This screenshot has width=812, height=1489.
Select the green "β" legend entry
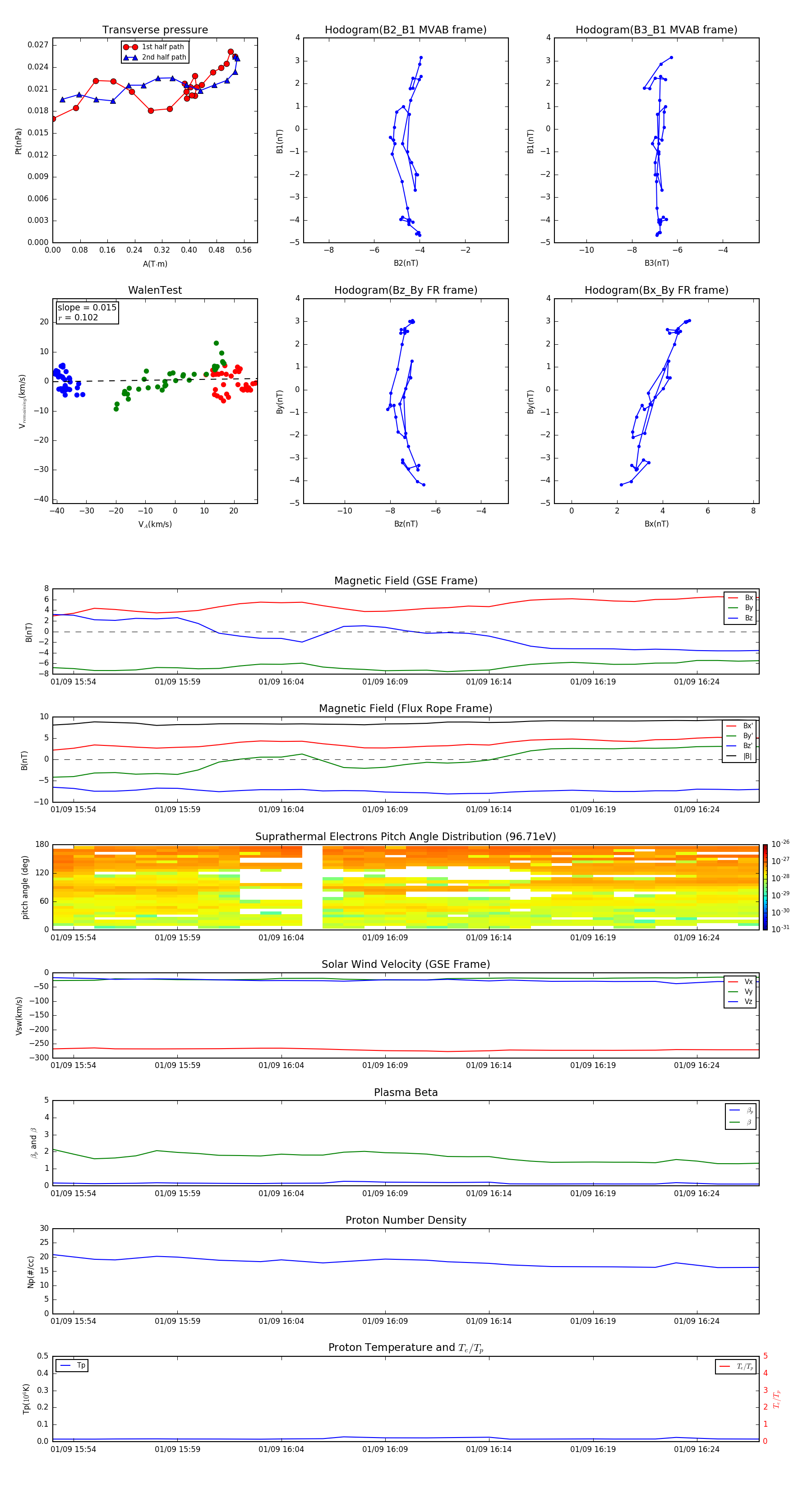coord(741,1123)
